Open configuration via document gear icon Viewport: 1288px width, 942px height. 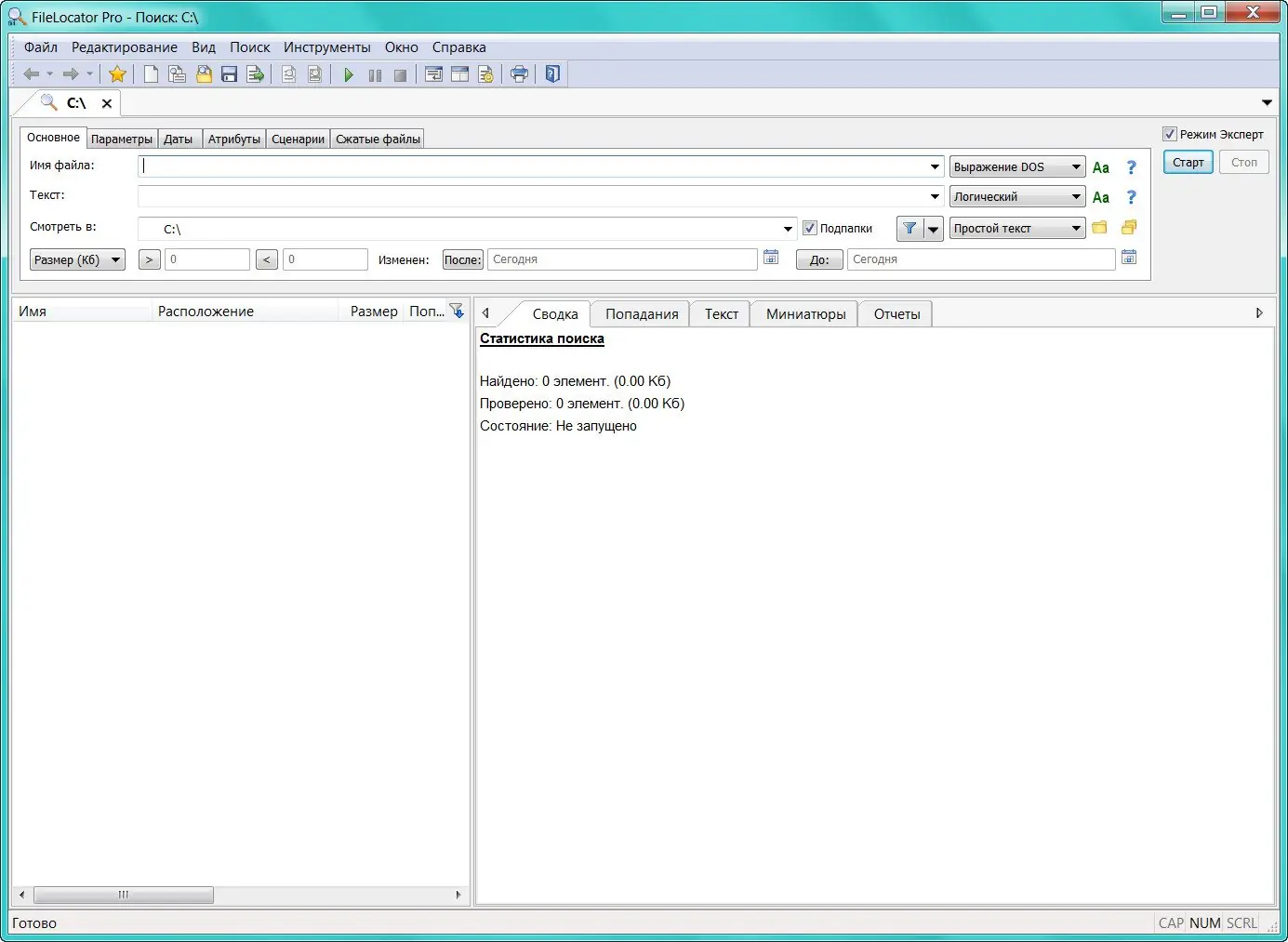point(485,74)
